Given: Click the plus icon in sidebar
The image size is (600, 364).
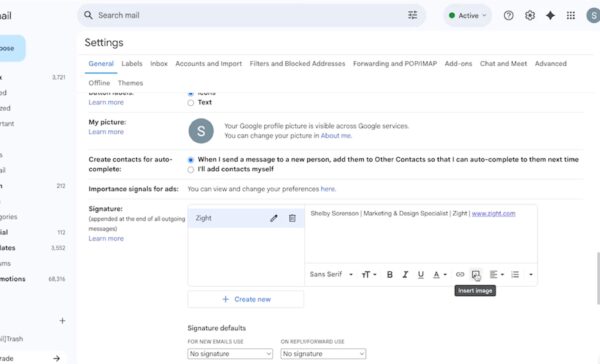Looking at the screenshot, I should coord(62,321).
